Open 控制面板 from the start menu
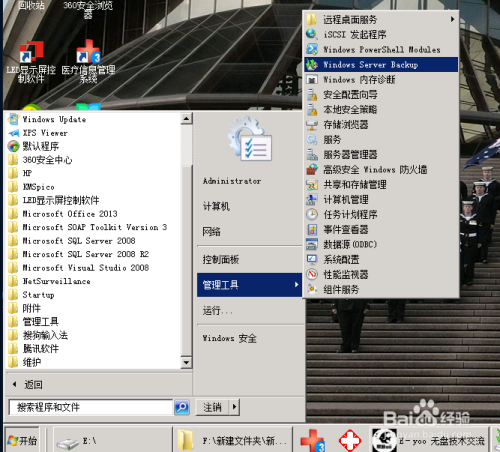Image resolution: width=500 pixels, height=452 pixels. coord(221,259)
